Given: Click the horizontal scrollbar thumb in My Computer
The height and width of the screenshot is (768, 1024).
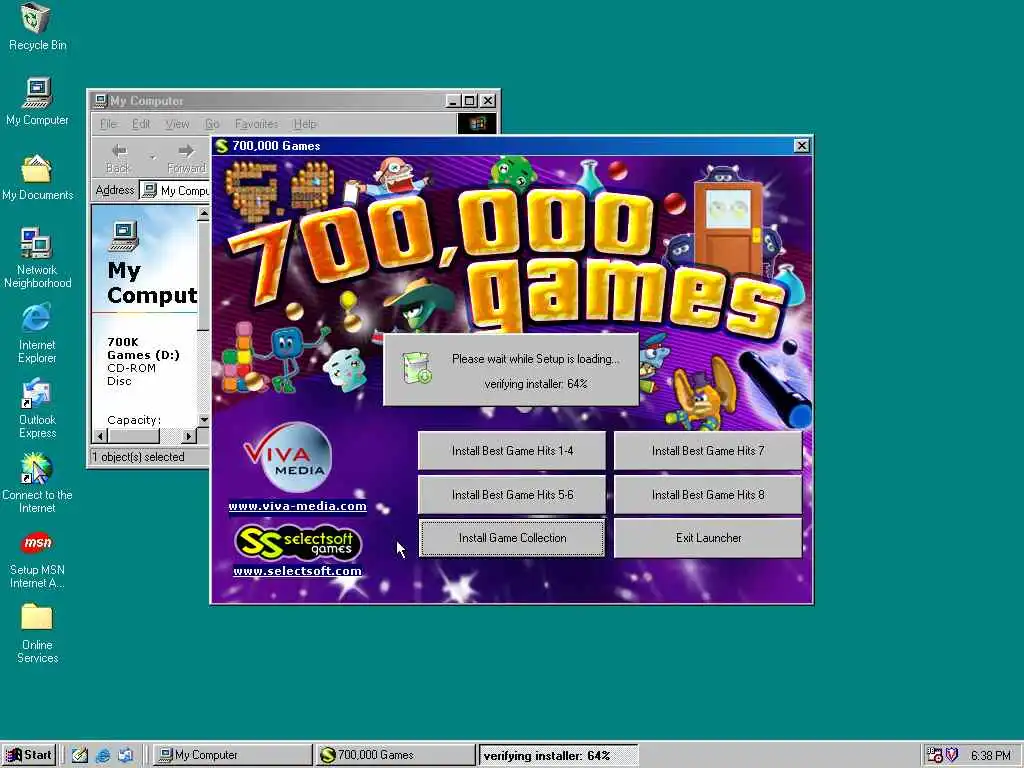Looking at the screenshot, I should click(133, 436).
